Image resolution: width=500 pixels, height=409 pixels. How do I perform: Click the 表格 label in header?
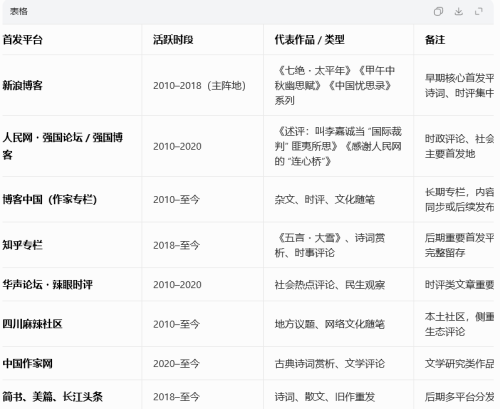tap(19, 12)
